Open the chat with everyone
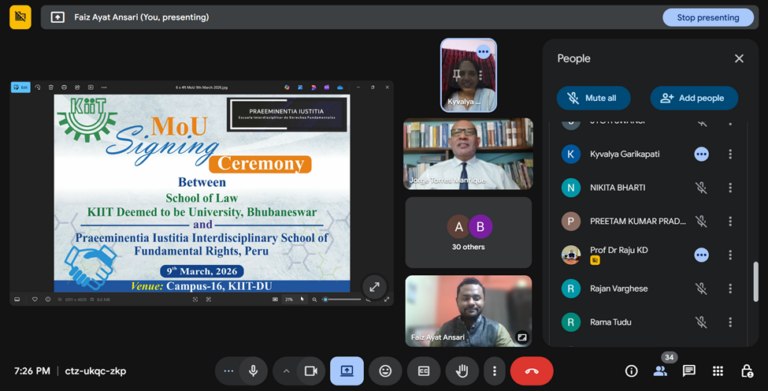Image resolution: width=768 pixels, height=391 pixels. coord(689,371)
